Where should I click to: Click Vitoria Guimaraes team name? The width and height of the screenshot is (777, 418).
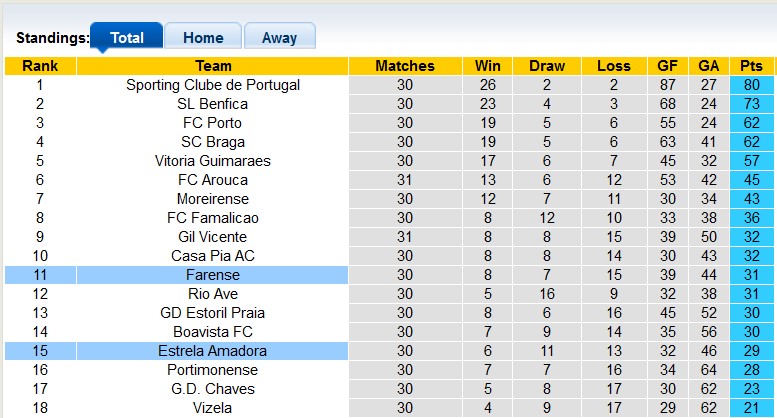(x=213, y=161)
